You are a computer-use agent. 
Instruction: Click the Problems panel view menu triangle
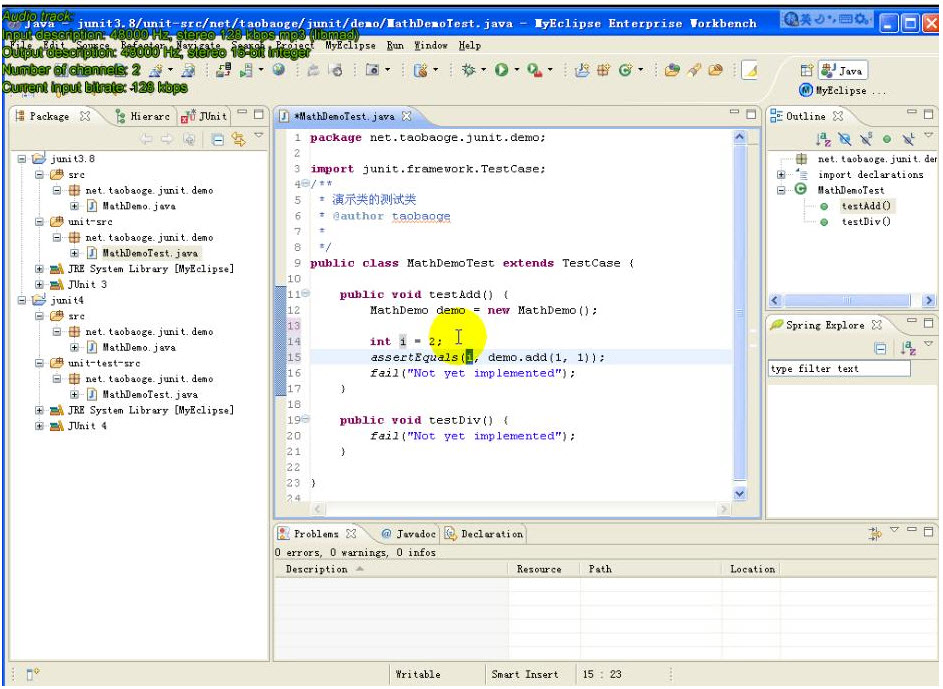[895, 531]
